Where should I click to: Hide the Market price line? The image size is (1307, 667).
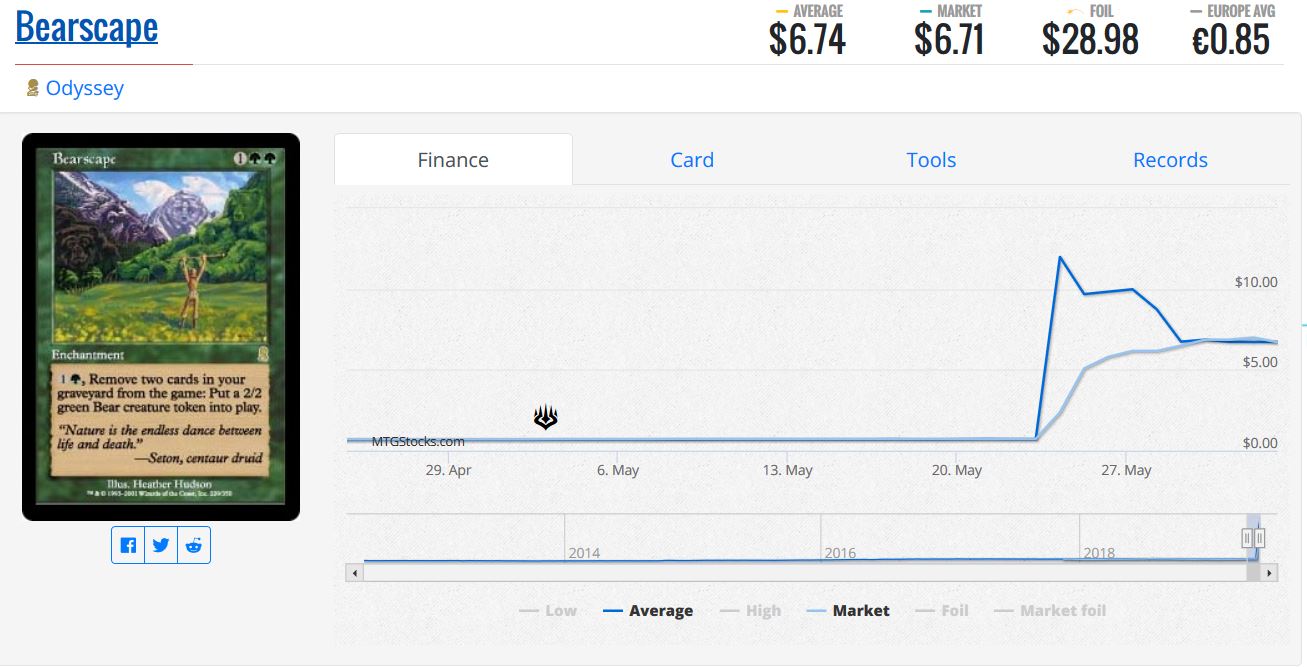coord(848,610)
